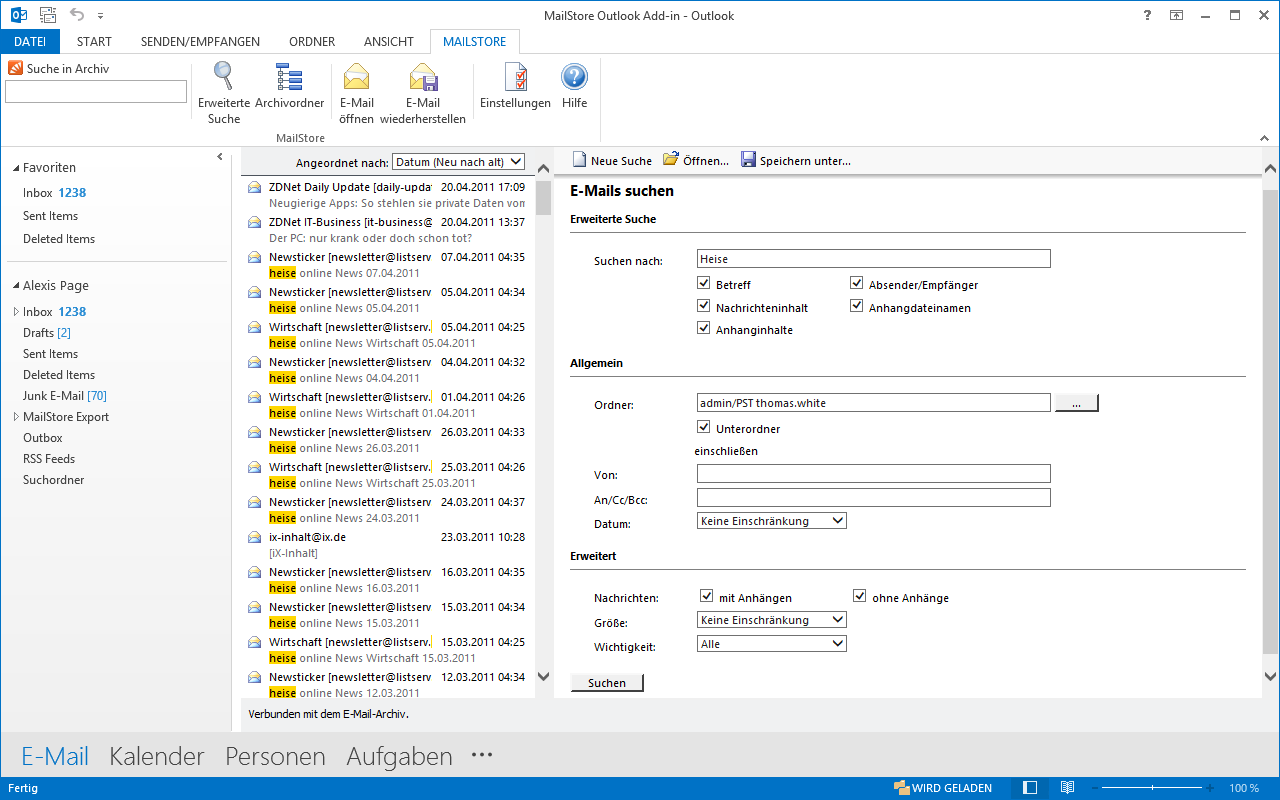The image size is (1280, 800).
Task: Expand the Inbox folder under Alexis Page
Action: 16,312
